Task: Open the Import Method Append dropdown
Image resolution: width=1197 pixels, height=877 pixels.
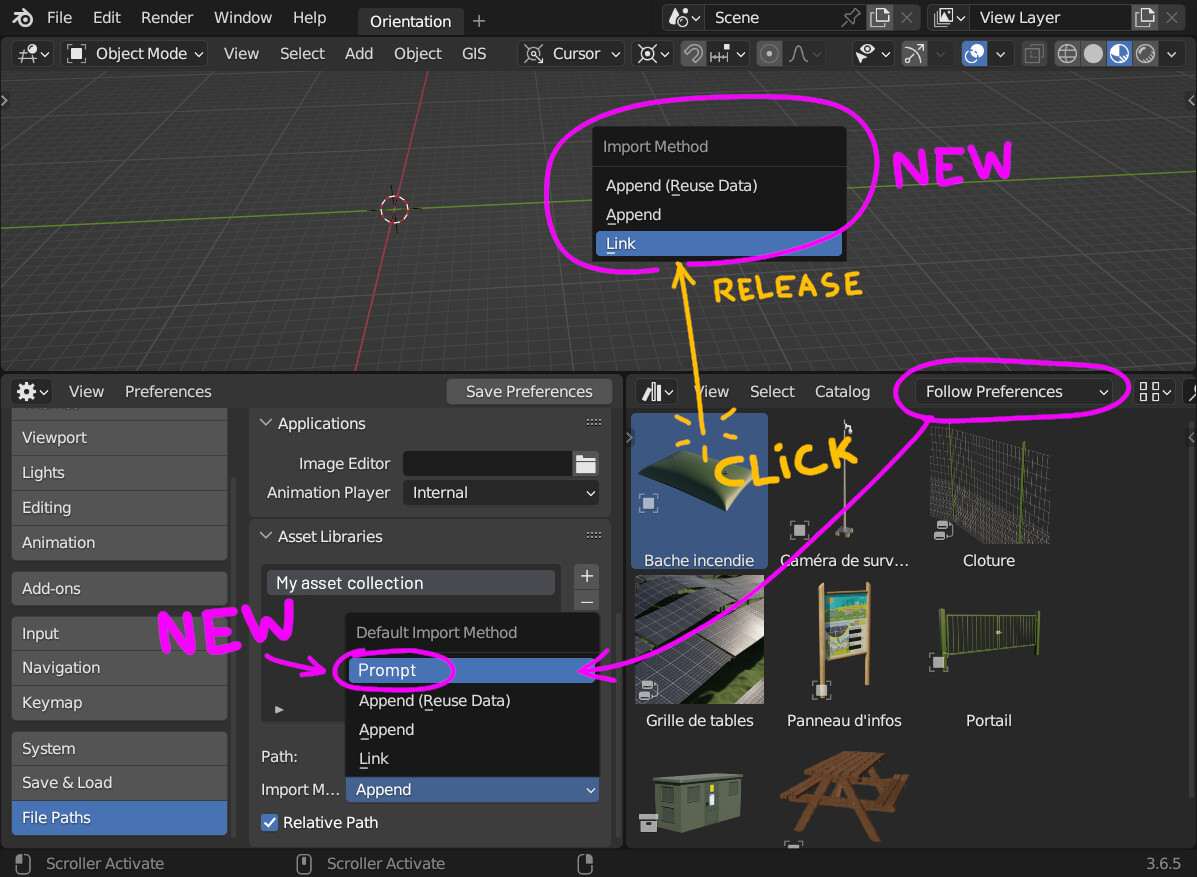Action: 473,789
